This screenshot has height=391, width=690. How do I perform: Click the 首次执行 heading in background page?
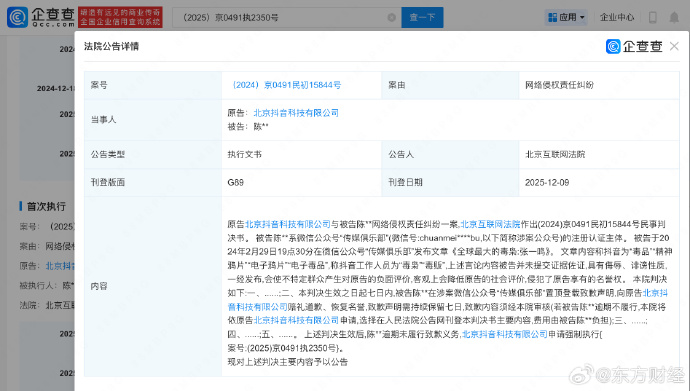click(46, 206)
